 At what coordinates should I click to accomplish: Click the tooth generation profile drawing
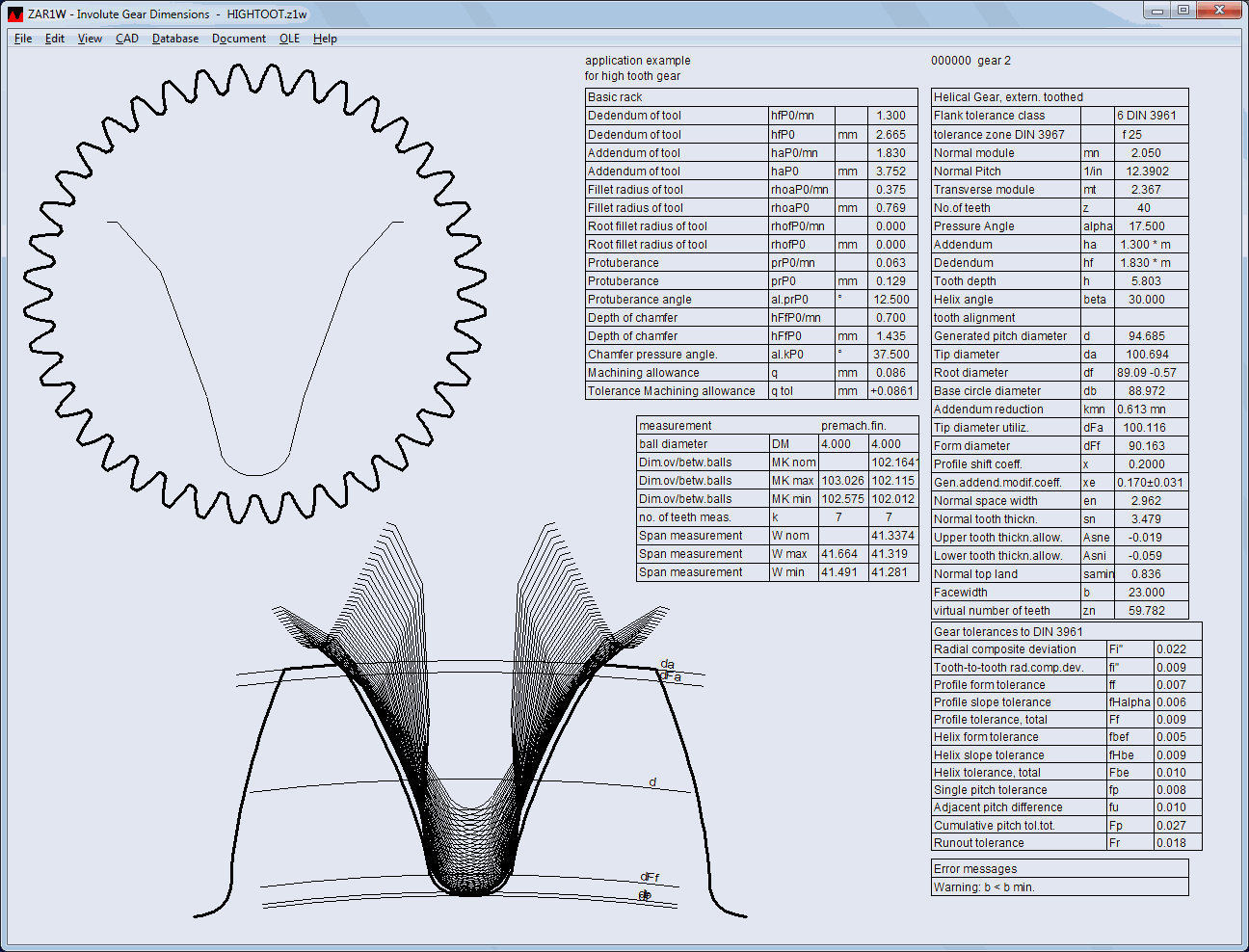tap(470, 723)
